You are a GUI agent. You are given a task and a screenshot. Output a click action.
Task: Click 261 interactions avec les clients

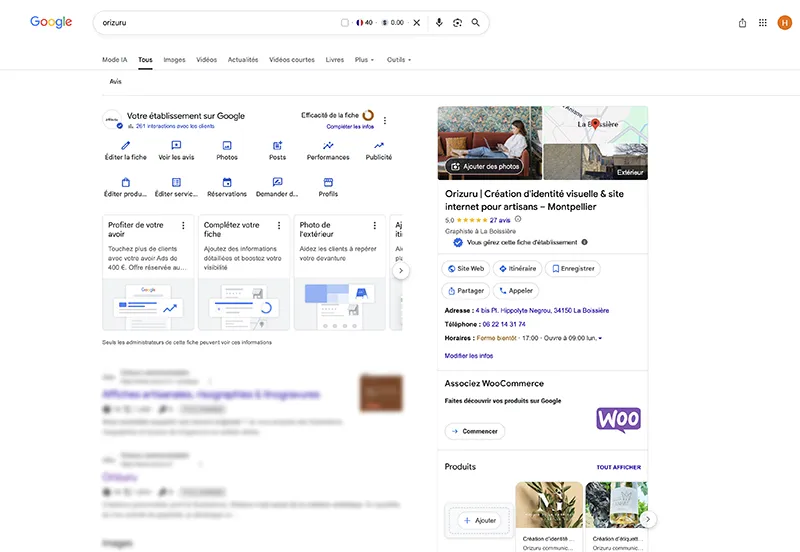(x=175, y=126)
